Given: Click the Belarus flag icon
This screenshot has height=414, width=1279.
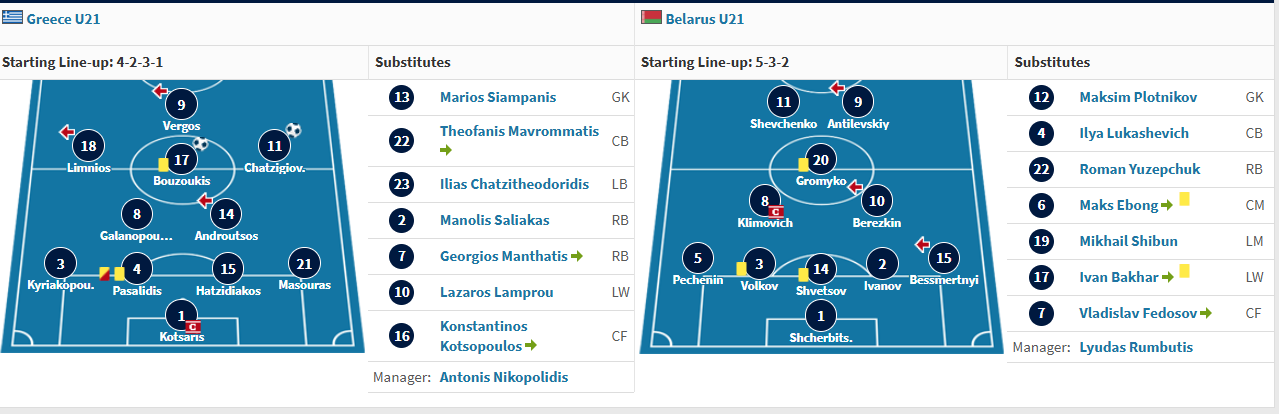Looking at the screenshot, I should click(650, 19).
